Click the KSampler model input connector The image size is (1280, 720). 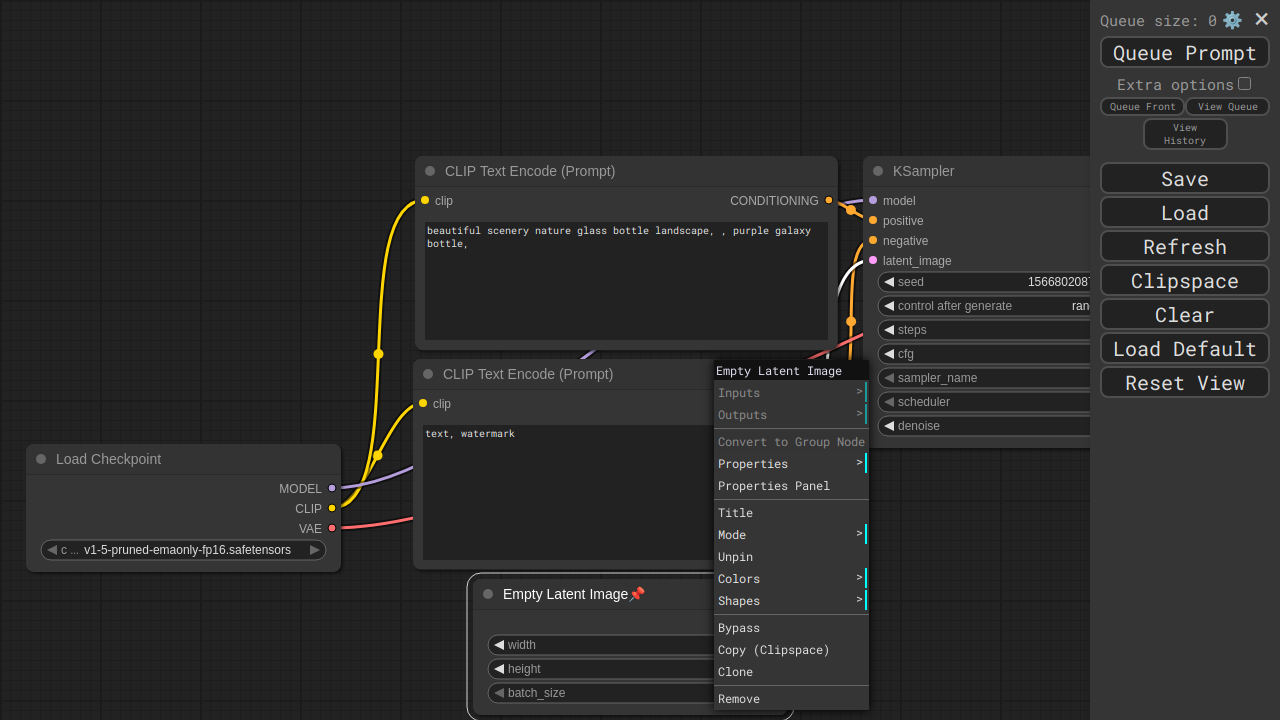[x=873, y=200]
